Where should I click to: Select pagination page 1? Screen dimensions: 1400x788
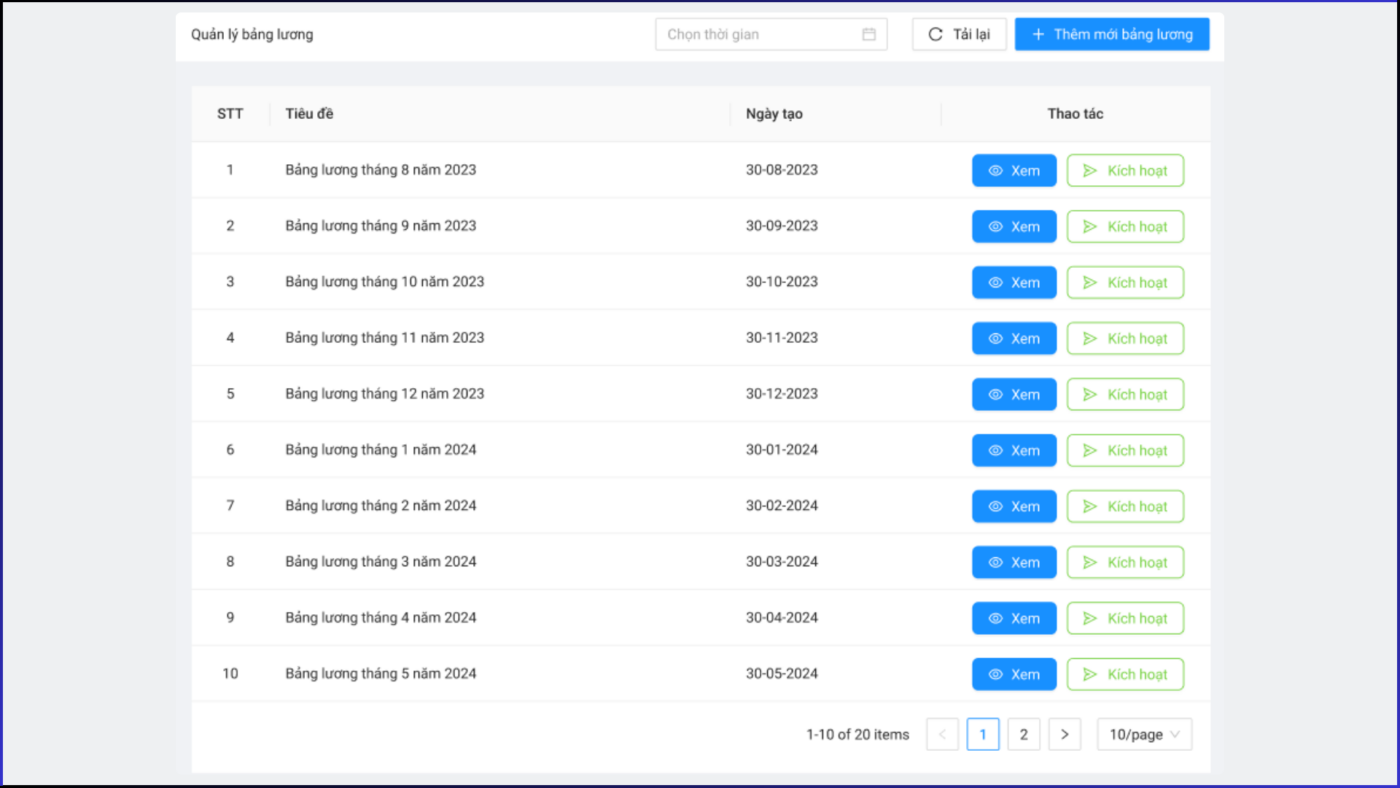(x=983, y=734)
